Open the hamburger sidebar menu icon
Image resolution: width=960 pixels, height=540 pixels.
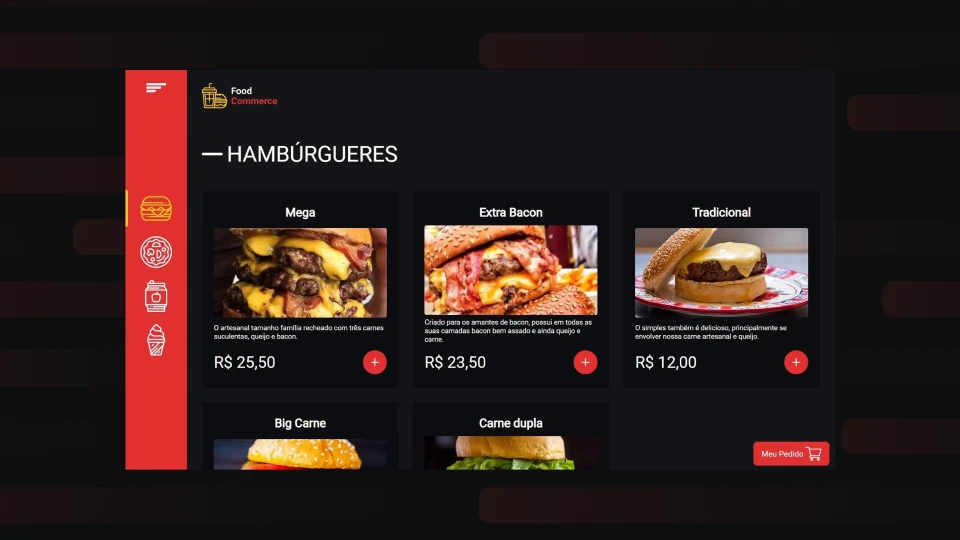(156, 88)
